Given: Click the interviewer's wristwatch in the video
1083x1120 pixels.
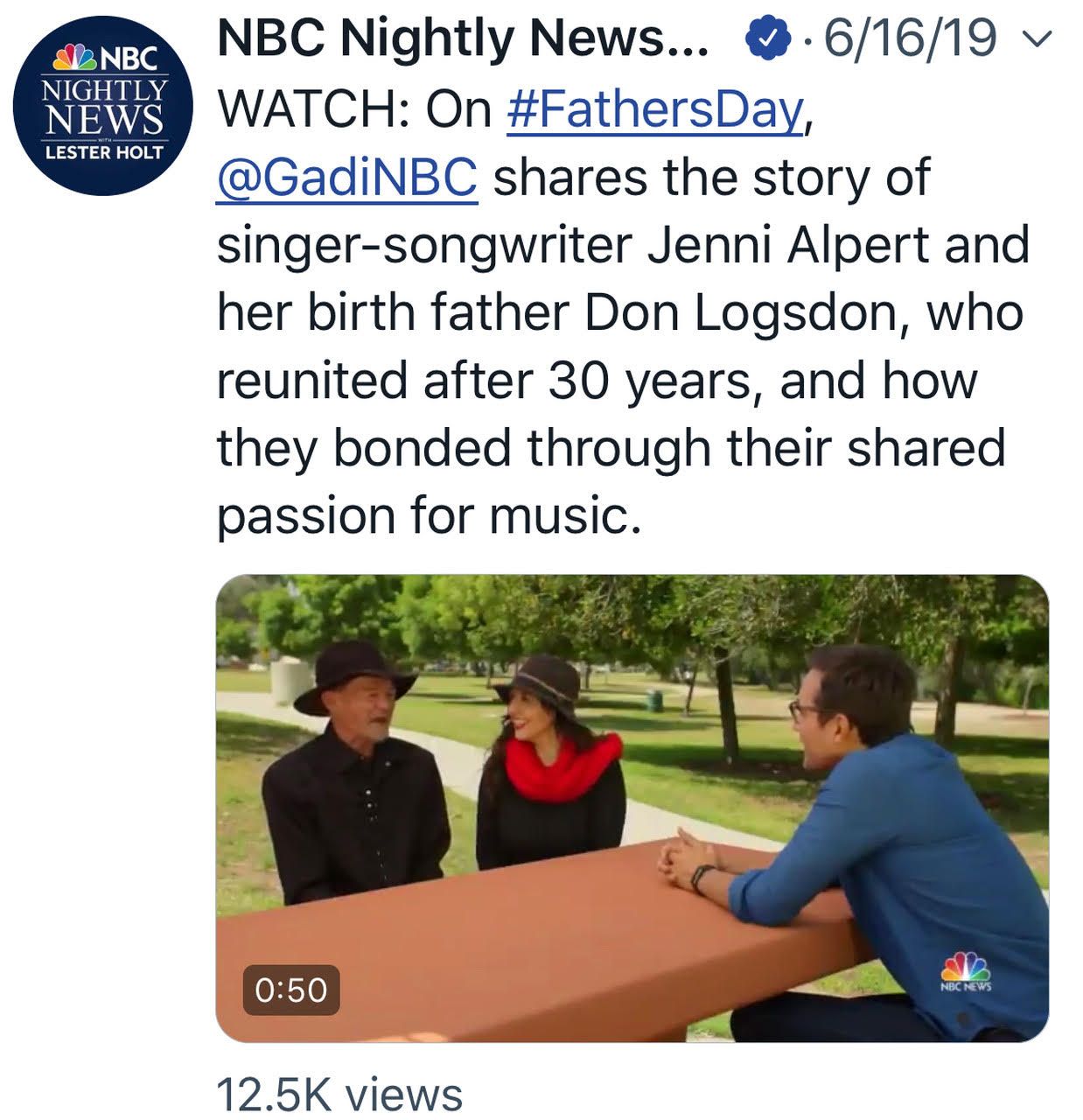Looking at the screenshot, I should (x=702, y=877).
